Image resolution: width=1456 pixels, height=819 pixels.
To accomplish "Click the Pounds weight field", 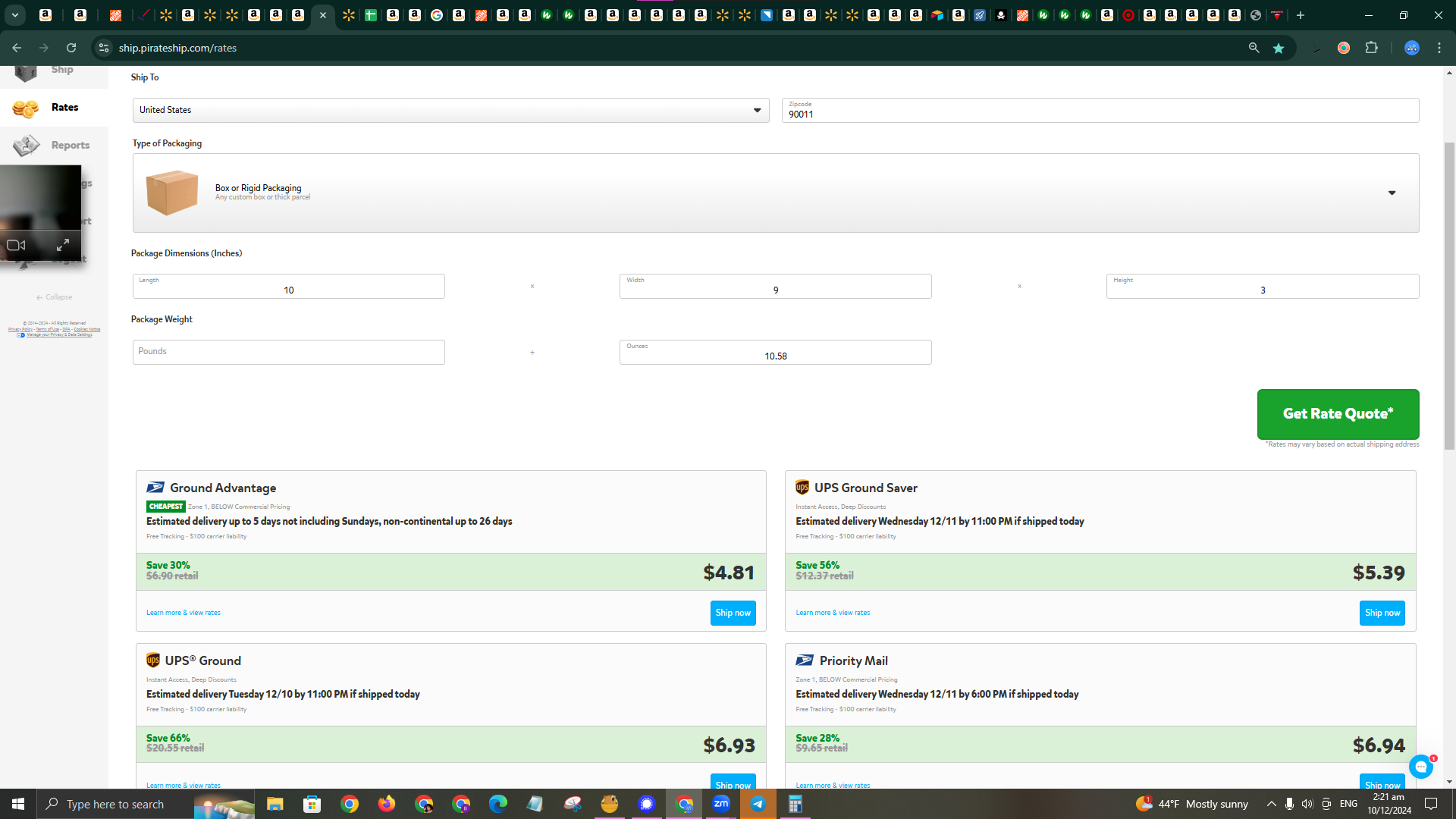I will (x=288, y=352).
